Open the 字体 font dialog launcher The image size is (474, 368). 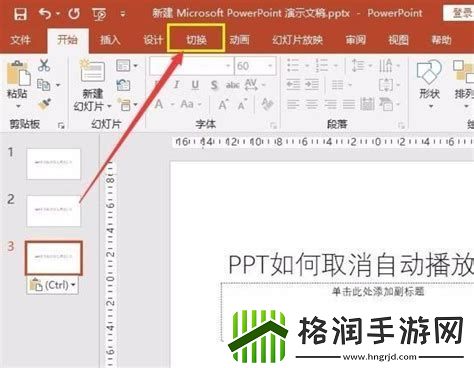pos(273,126)
